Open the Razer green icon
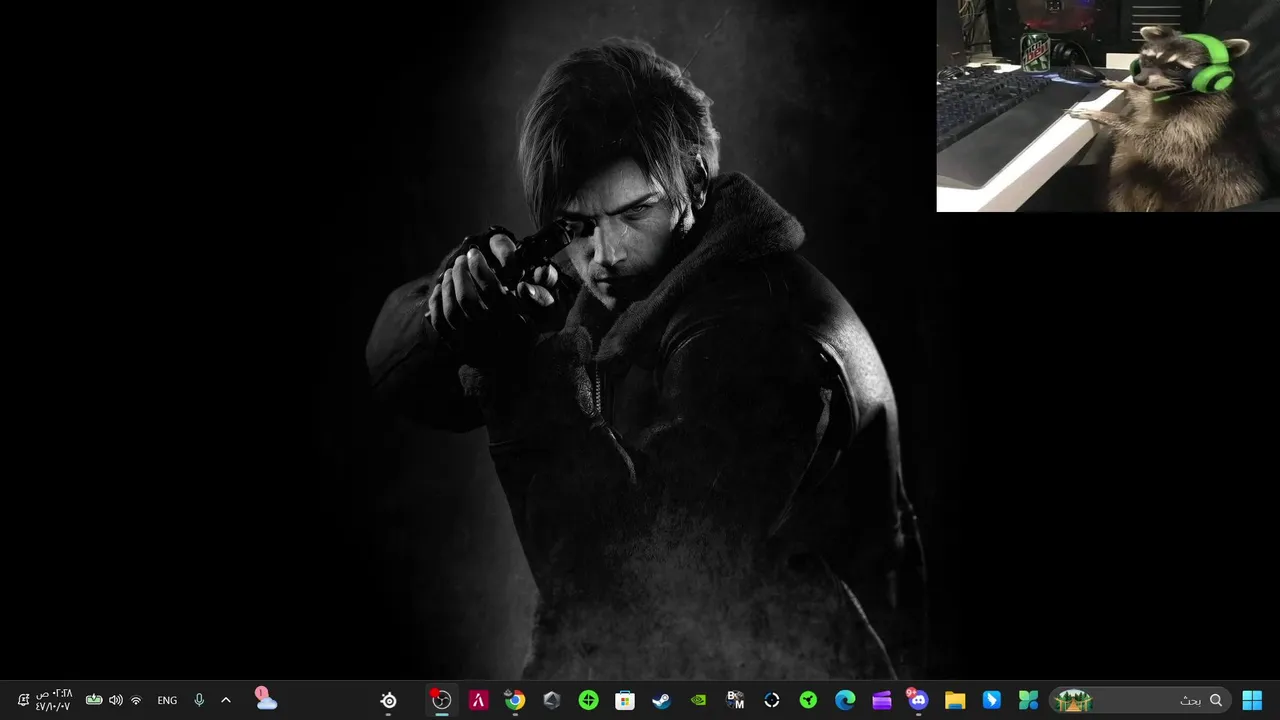The width and height of the screenshot is (1280, 720). point(808,700)
